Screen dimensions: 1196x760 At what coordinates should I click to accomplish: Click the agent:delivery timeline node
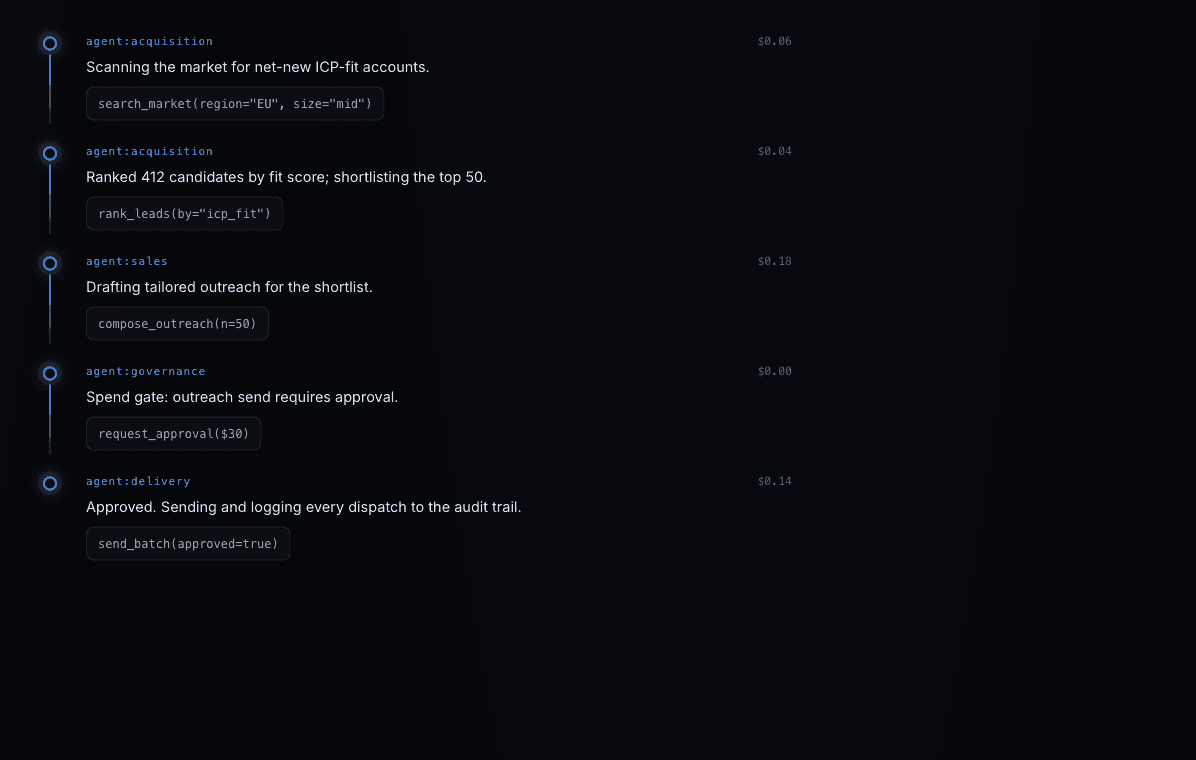tap(50, 483)
